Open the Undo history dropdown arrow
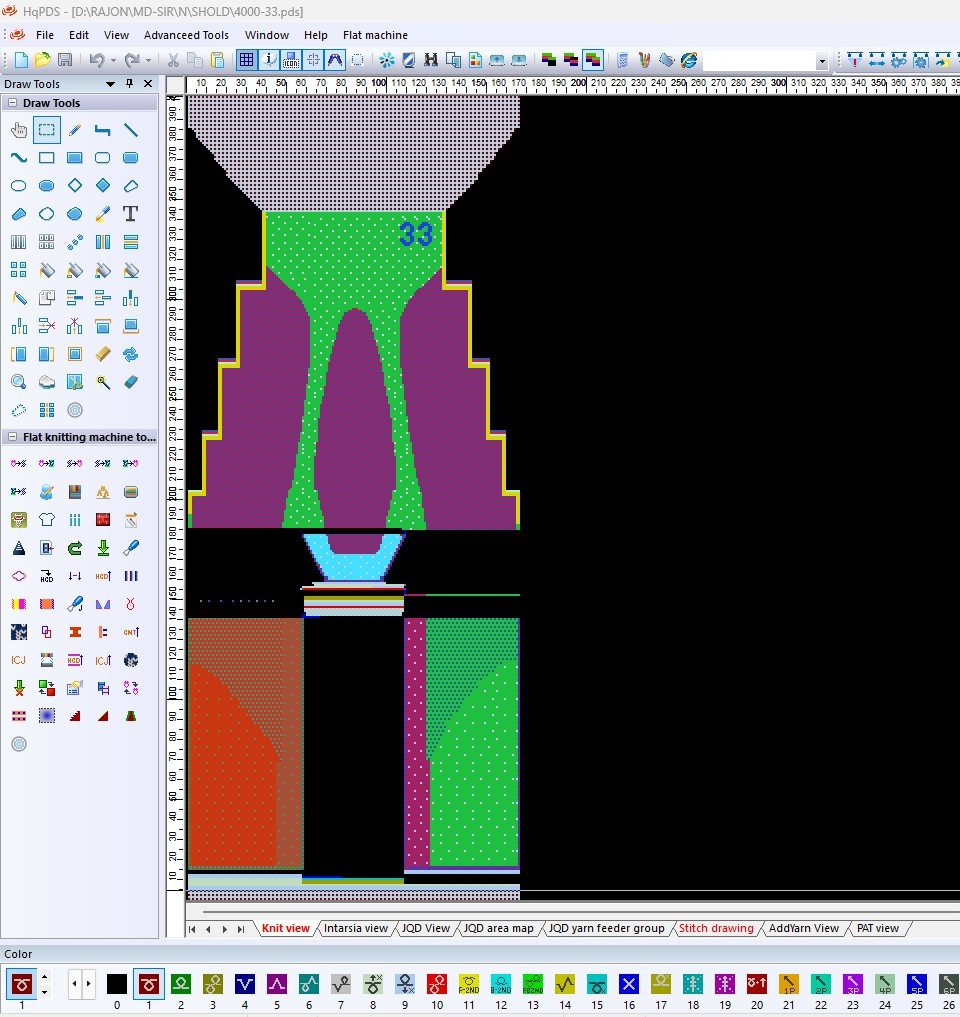960x1017 pixels. click(x=113, y=61)
